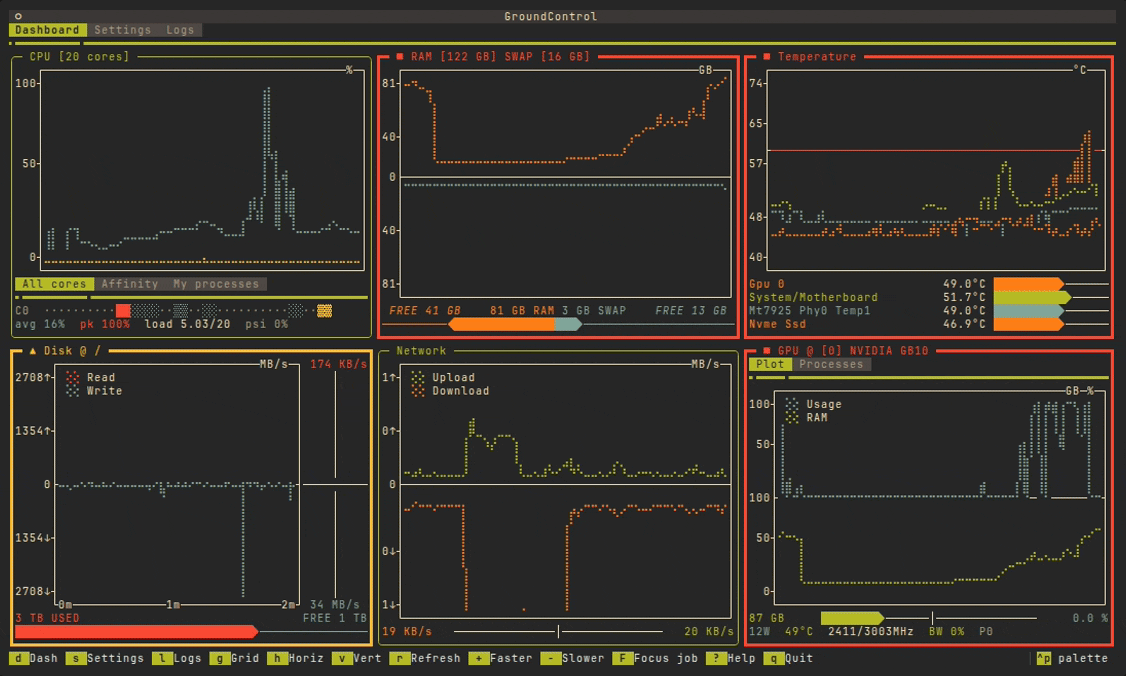Viewport: 1126px width, 676px height.
Task: Select the All cores tab
Action: point(54,284)
